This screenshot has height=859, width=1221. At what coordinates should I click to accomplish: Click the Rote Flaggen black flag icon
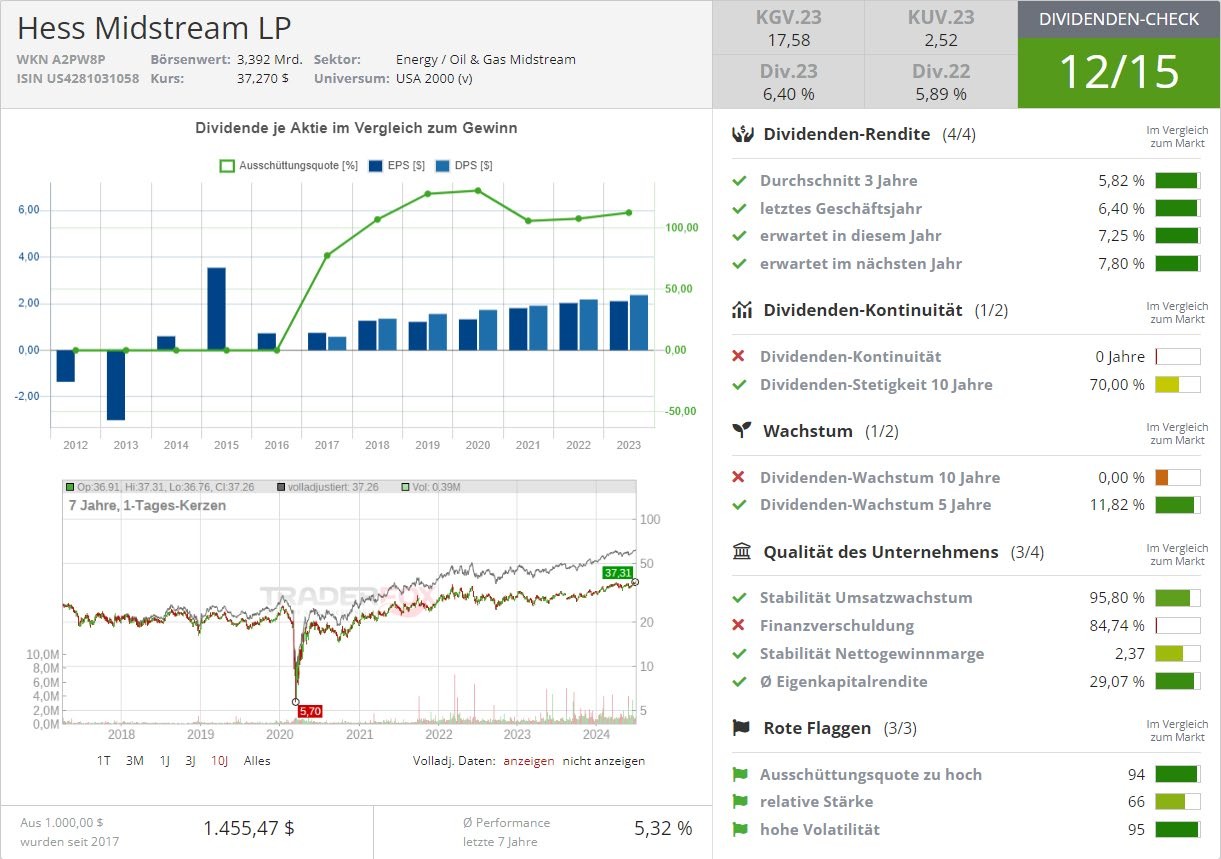pos(741,728)
